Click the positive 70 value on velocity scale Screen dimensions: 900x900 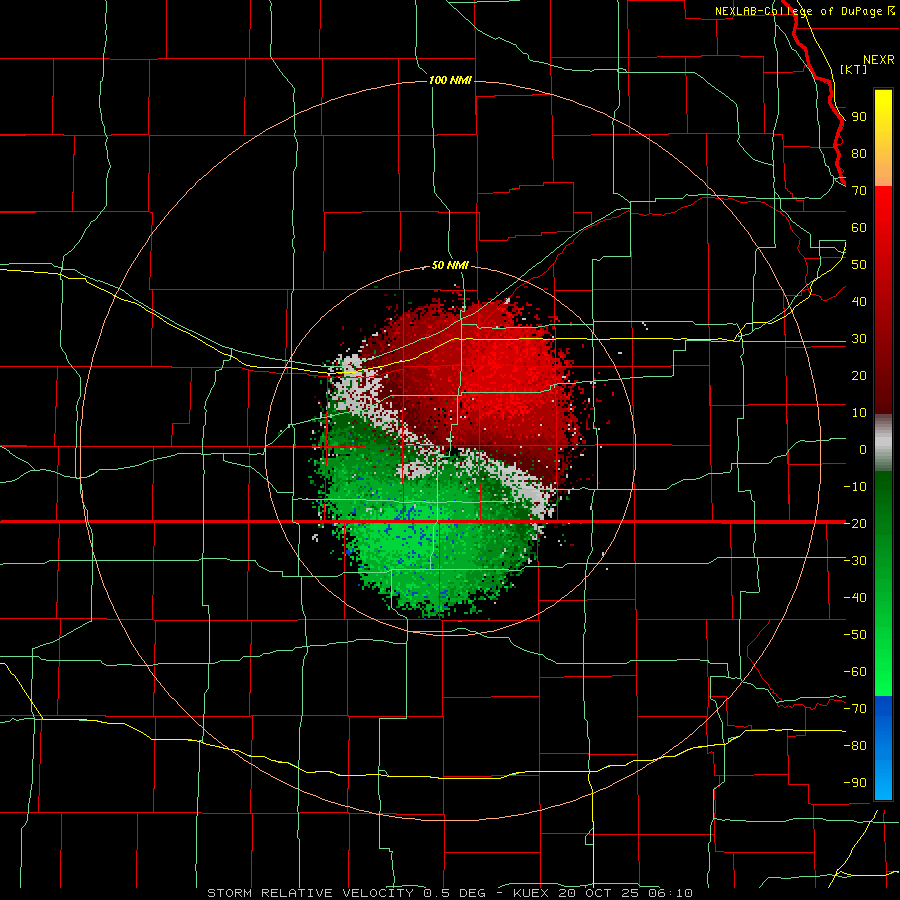(x=859, y=191)
